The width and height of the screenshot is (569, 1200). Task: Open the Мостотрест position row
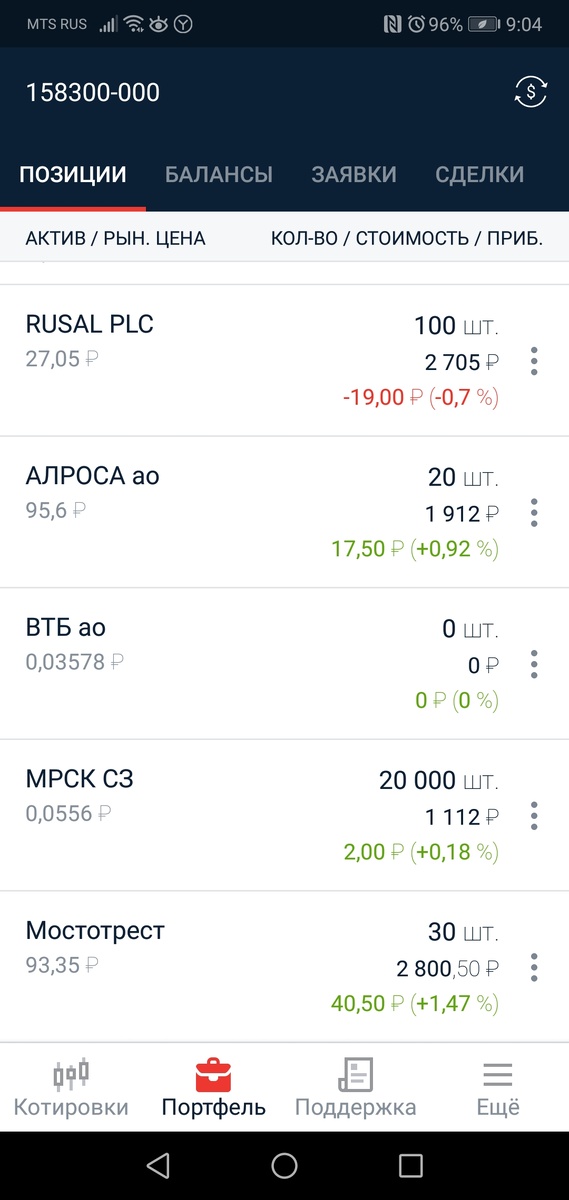284,967
